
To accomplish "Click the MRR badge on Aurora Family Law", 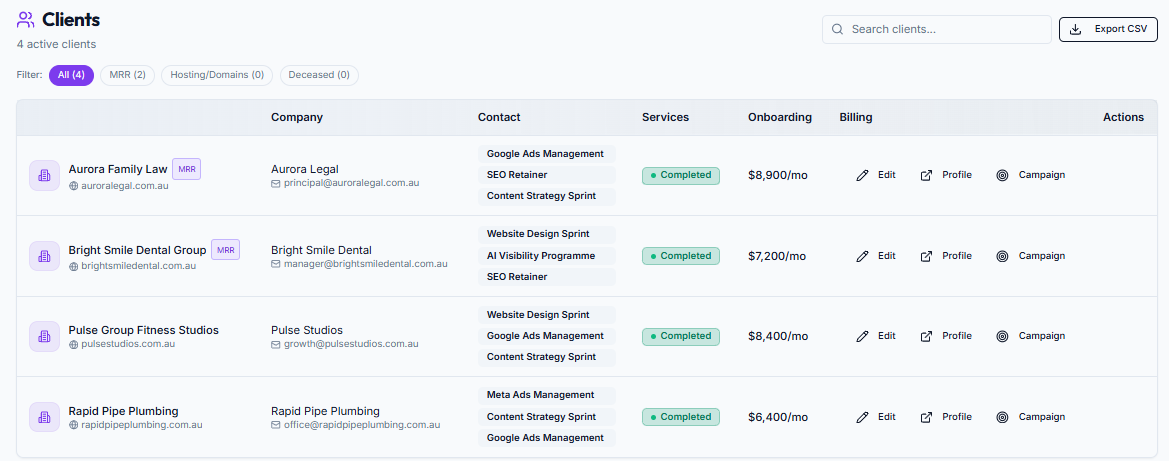I will point(186,169).
